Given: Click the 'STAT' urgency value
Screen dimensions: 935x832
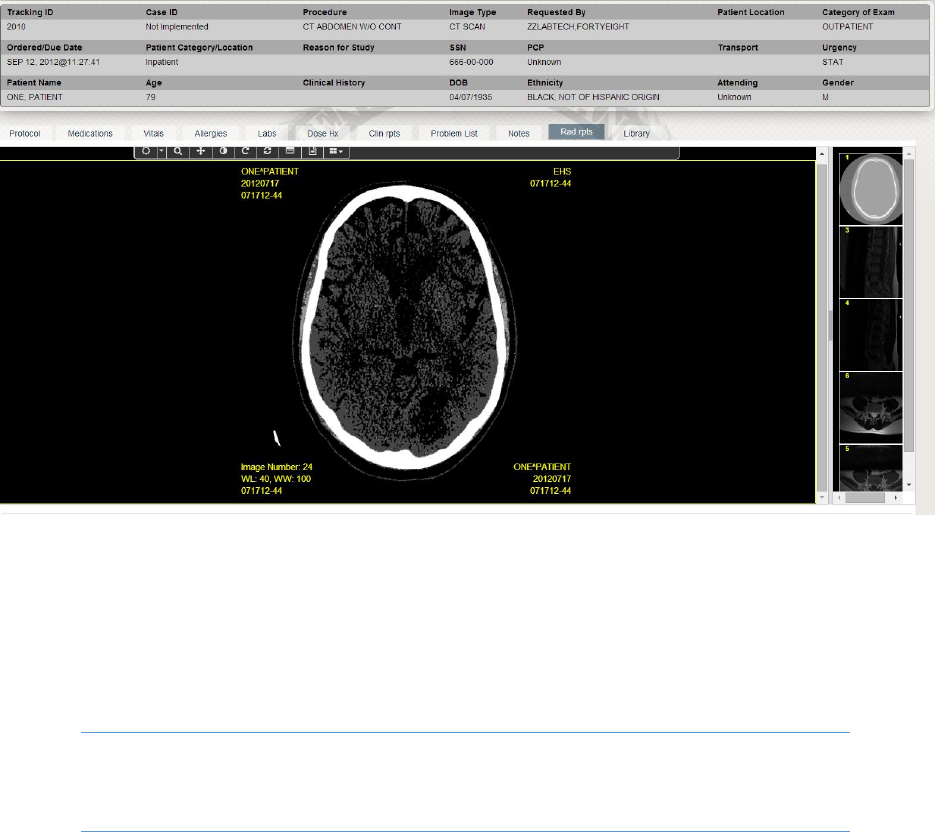Looking at the screenshot, I should point(832,62).
